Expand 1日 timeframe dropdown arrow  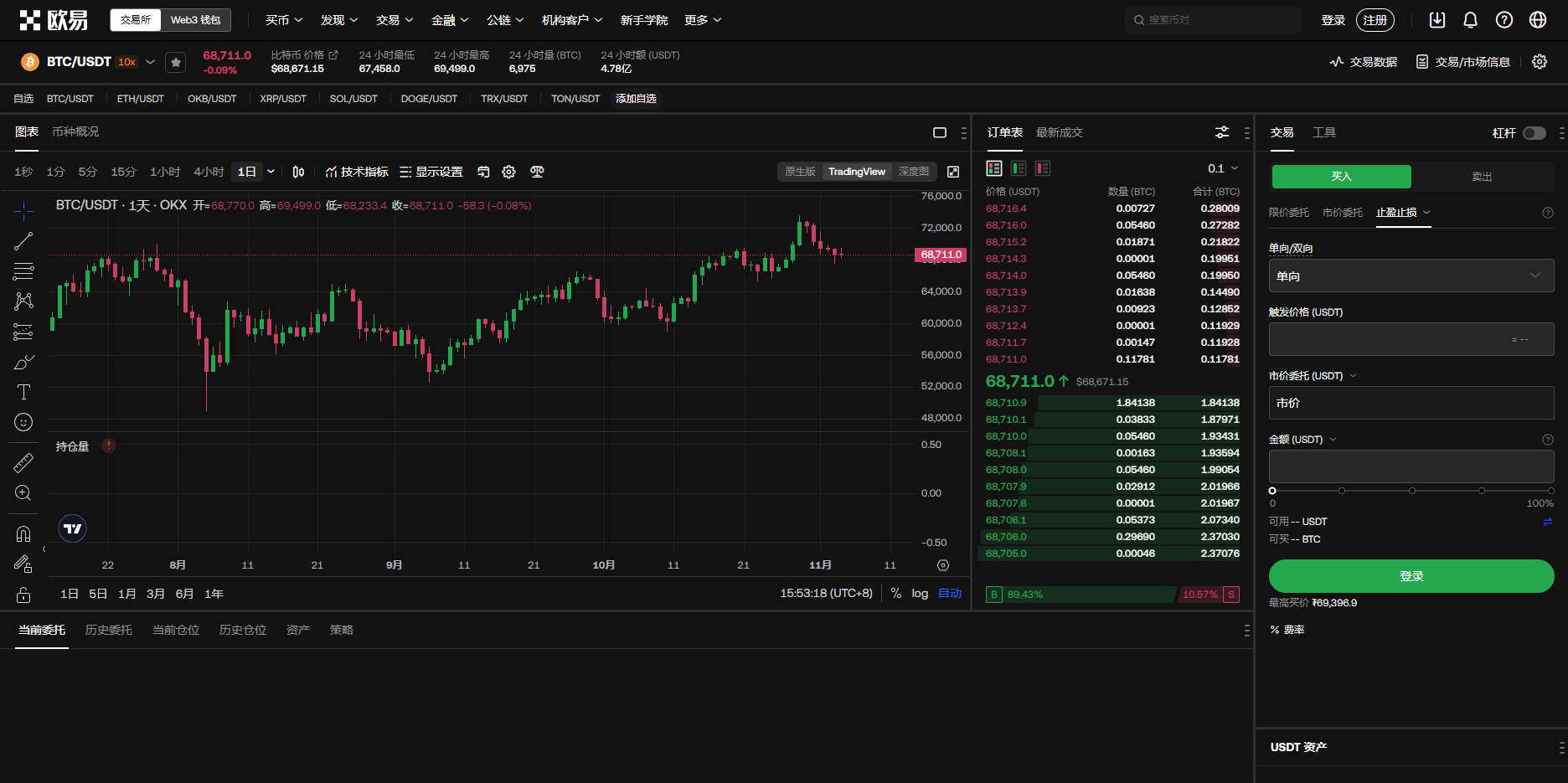(271, 172)
